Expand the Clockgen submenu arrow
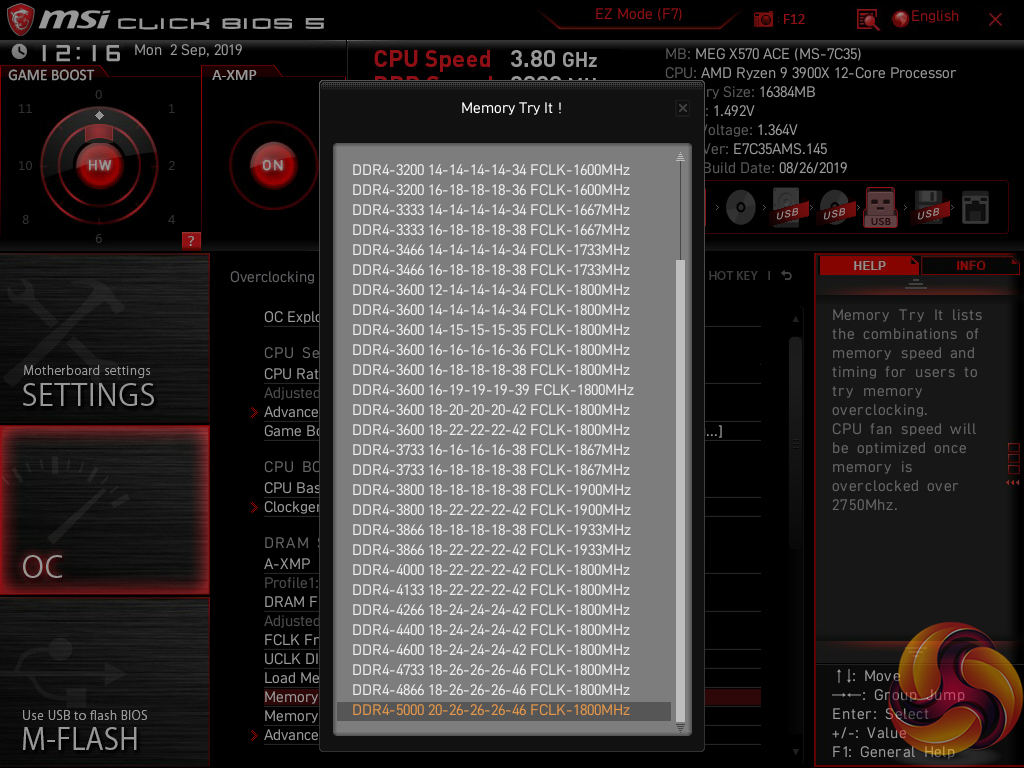 [255, 507]
